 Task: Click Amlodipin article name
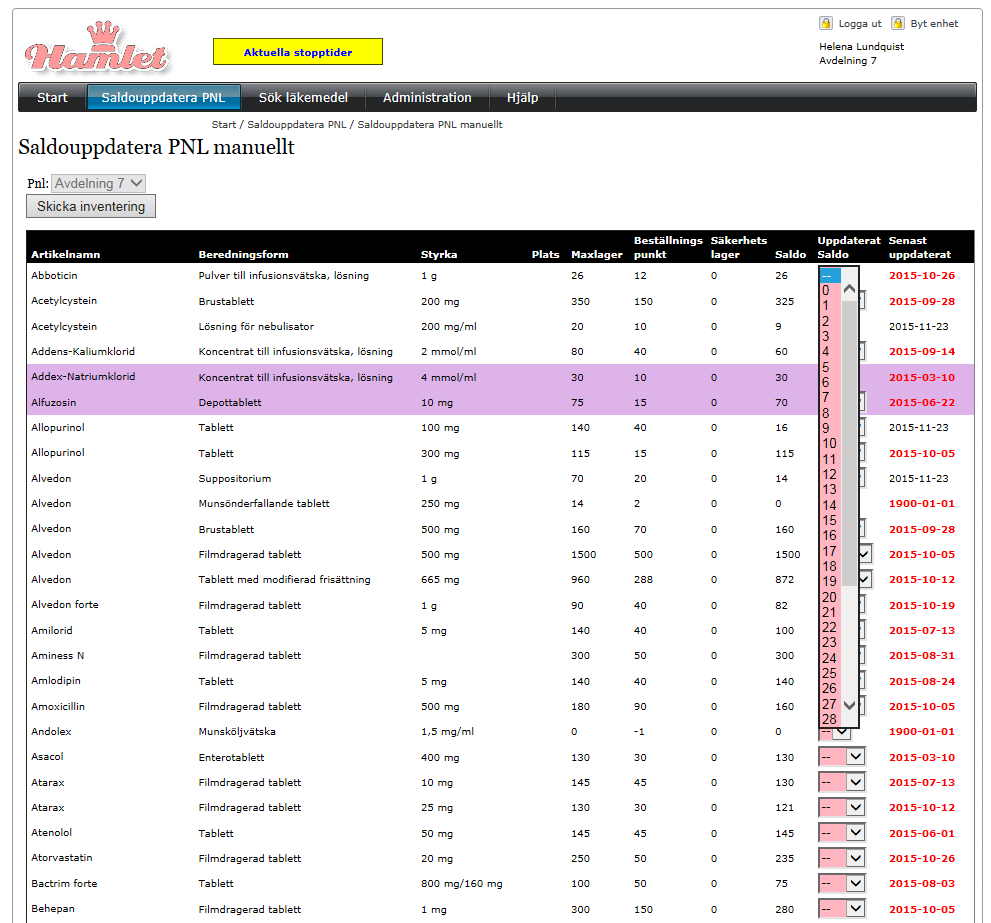[x=56, y=681]
